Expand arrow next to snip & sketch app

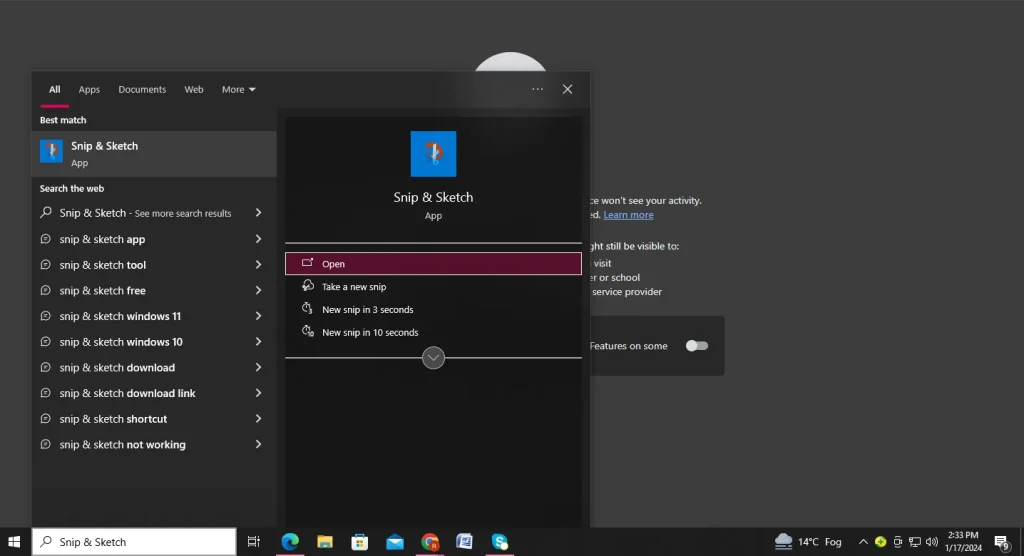[259, 239]
